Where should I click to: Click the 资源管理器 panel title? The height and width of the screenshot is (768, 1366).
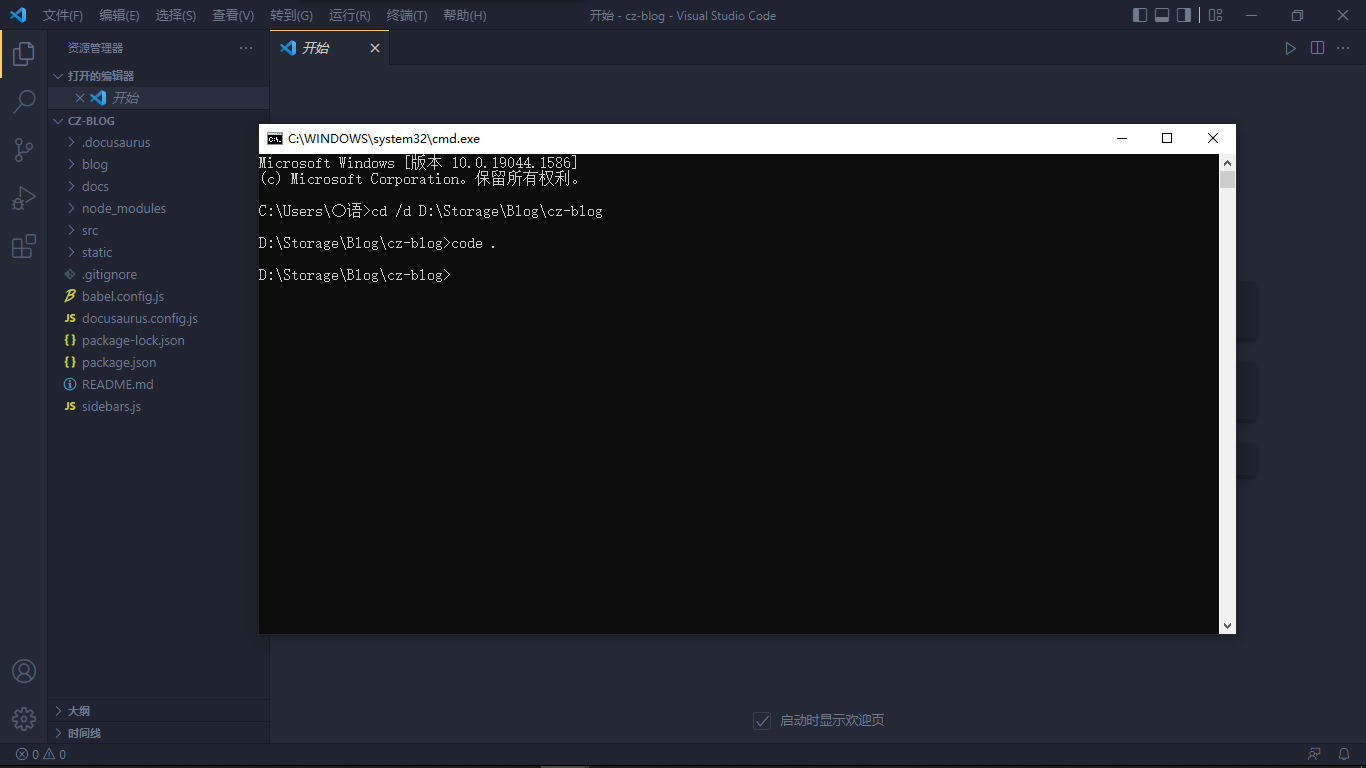pyautogui.click(x=96, y=48)
